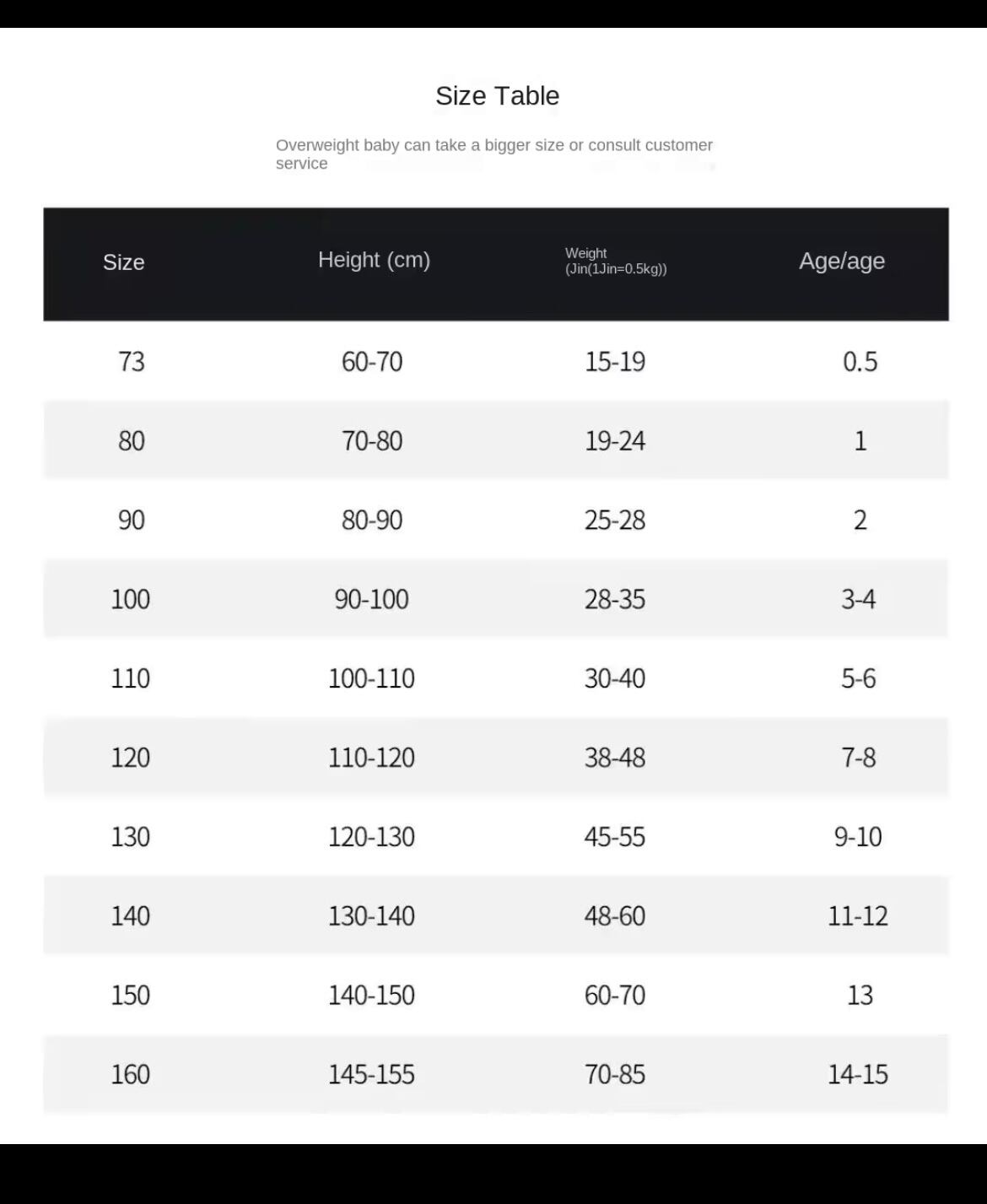
Task: Select weight cell 25-28
Action: tap(615, 521)
